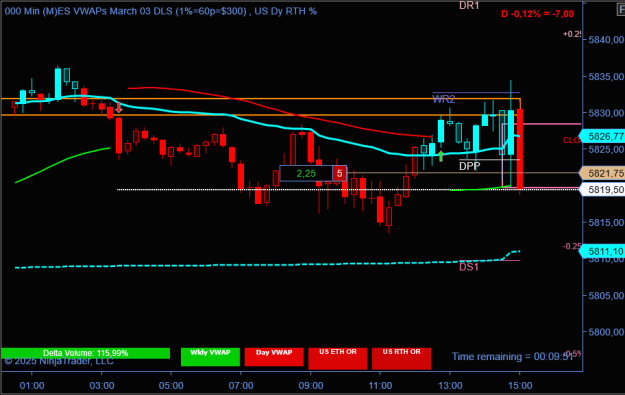Select the 5811,10 cyan price marker

tap(602, 251)
